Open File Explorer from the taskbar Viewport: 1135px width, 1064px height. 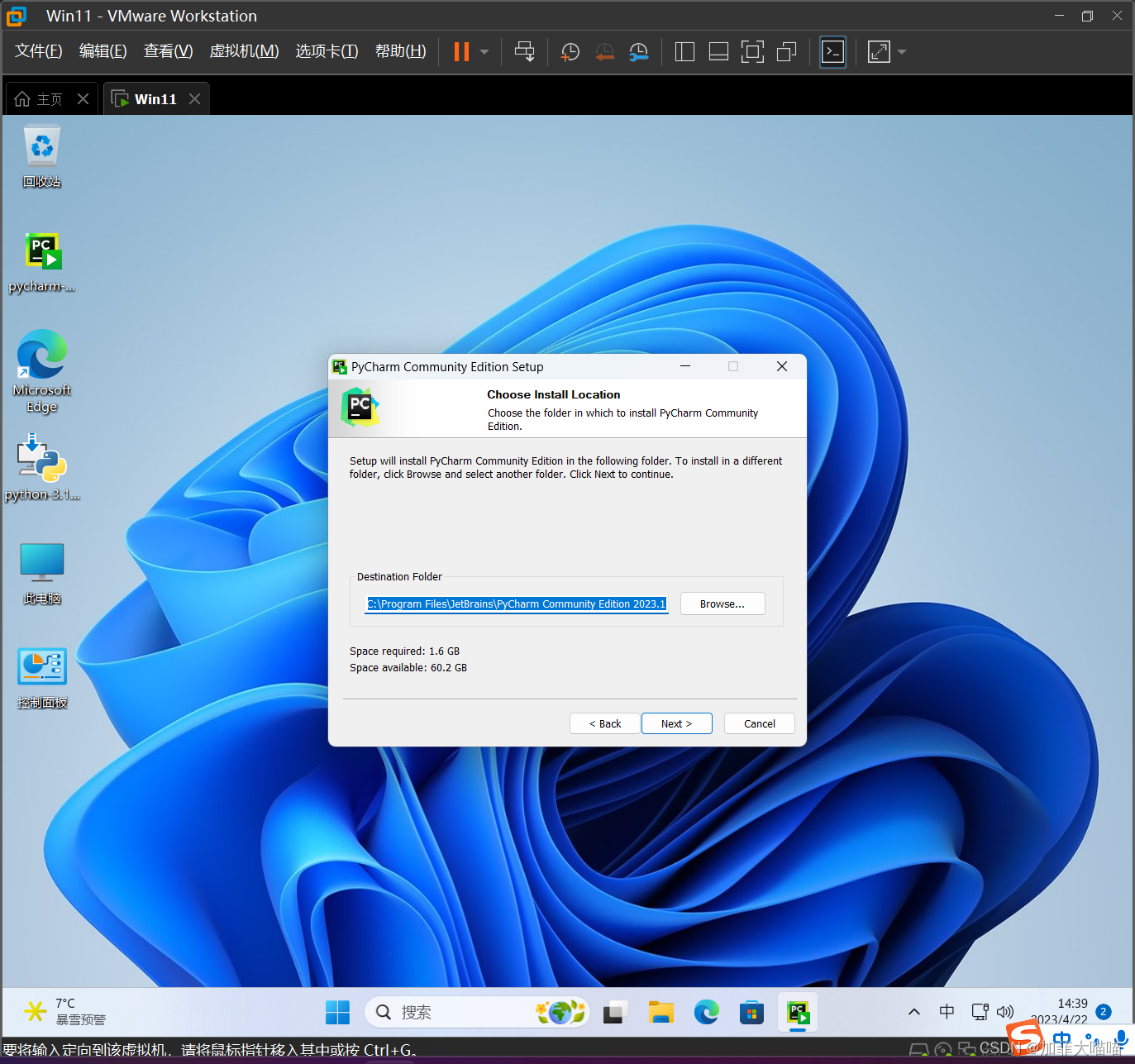coord(661,1012)
